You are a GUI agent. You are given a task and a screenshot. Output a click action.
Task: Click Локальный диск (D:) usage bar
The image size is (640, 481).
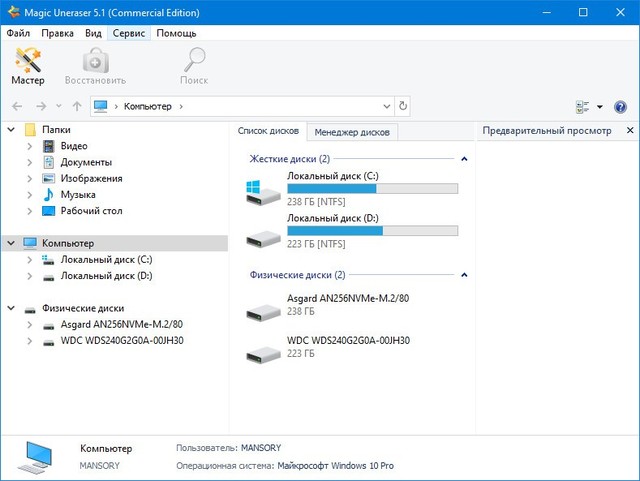[372, 230]
